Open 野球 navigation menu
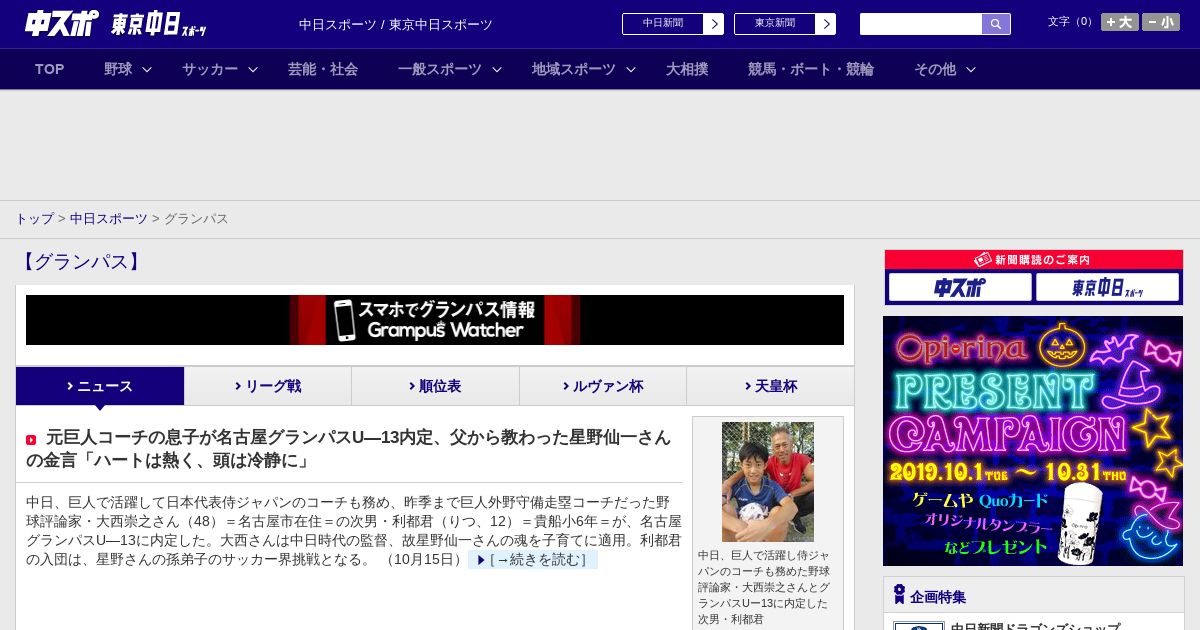This screenshot has width=1200, height=630. pyautogui.click(x=118, y=69)
